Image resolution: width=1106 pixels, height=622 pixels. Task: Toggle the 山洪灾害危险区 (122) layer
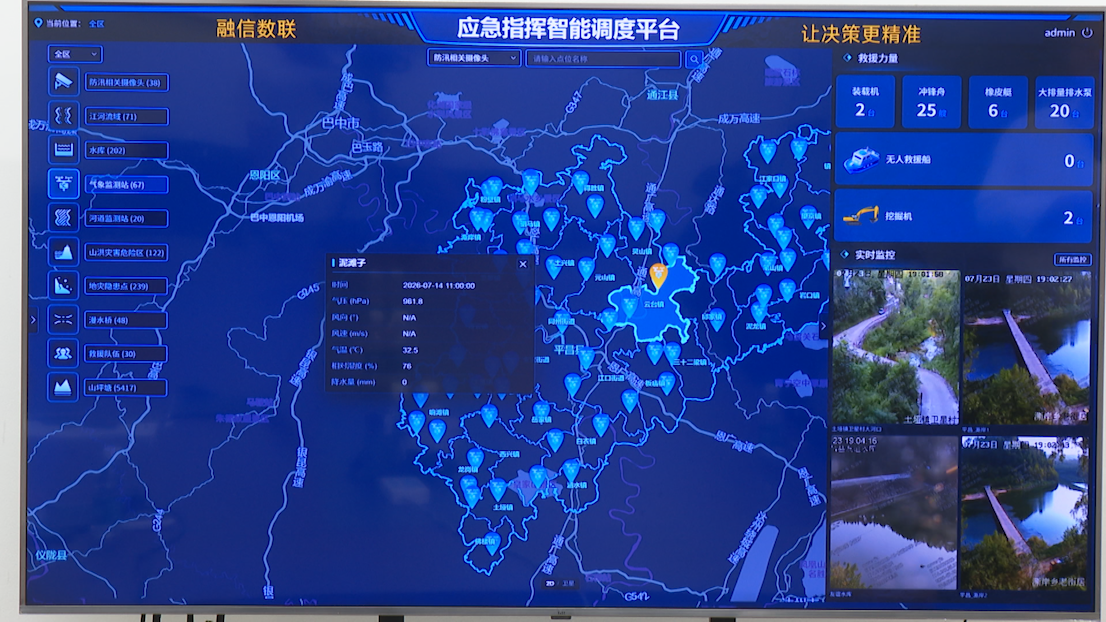coord(126,252)
